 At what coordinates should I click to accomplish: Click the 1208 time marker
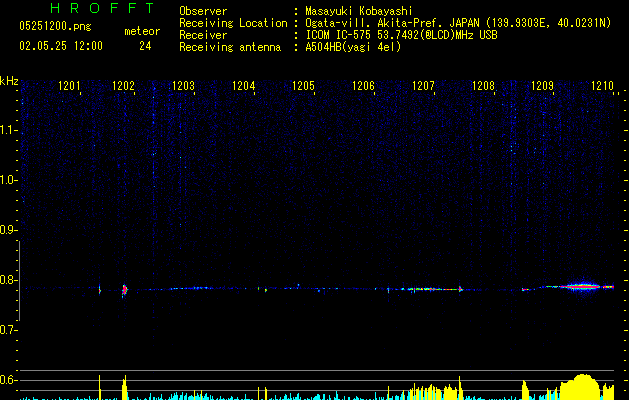pos(483,85)
